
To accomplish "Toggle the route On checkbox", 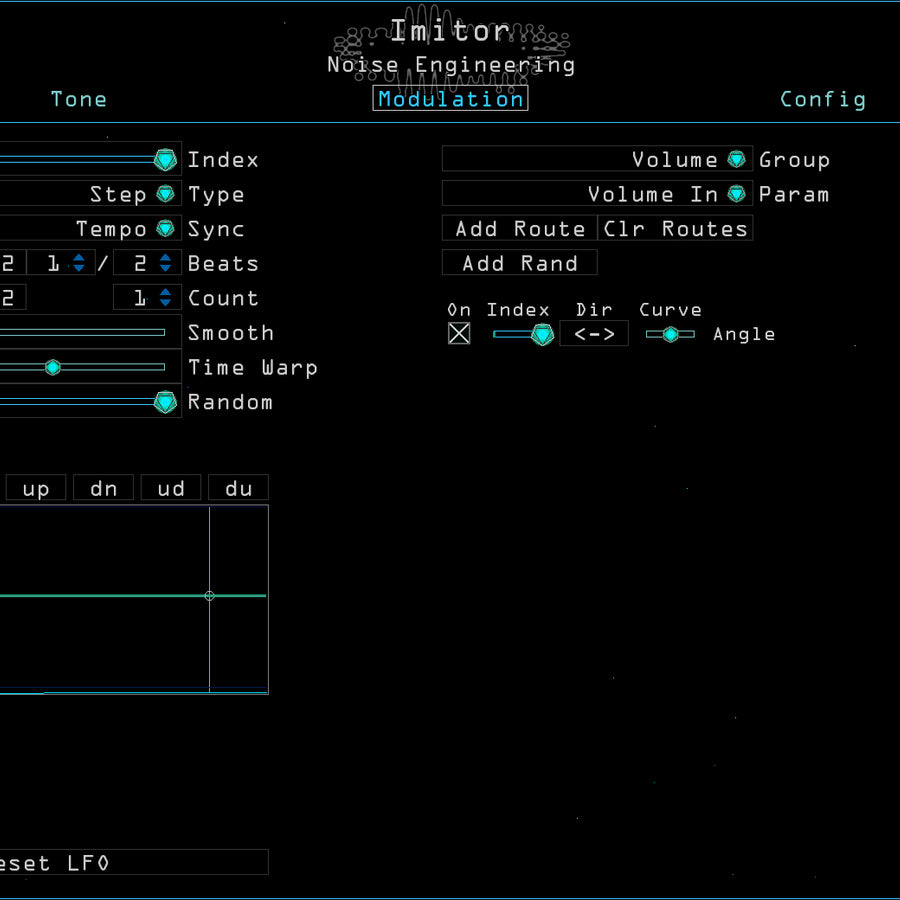I will tap(459, 334).
